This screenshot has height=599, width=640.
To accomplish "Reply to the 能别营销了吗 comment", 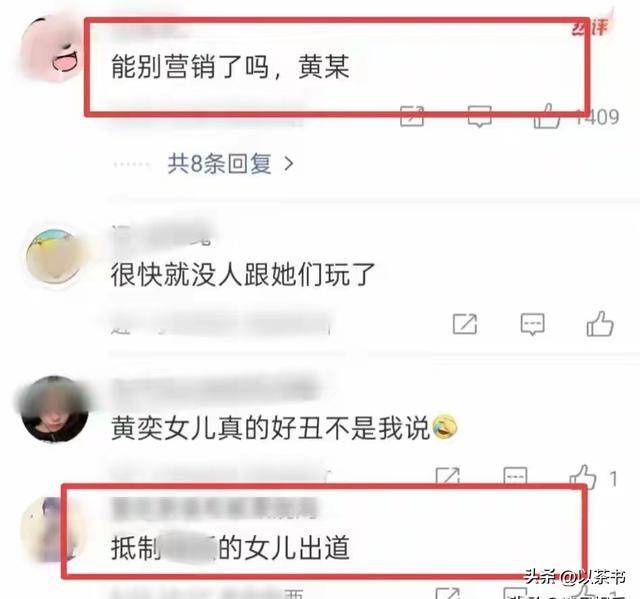I will [x=479, y=116].
